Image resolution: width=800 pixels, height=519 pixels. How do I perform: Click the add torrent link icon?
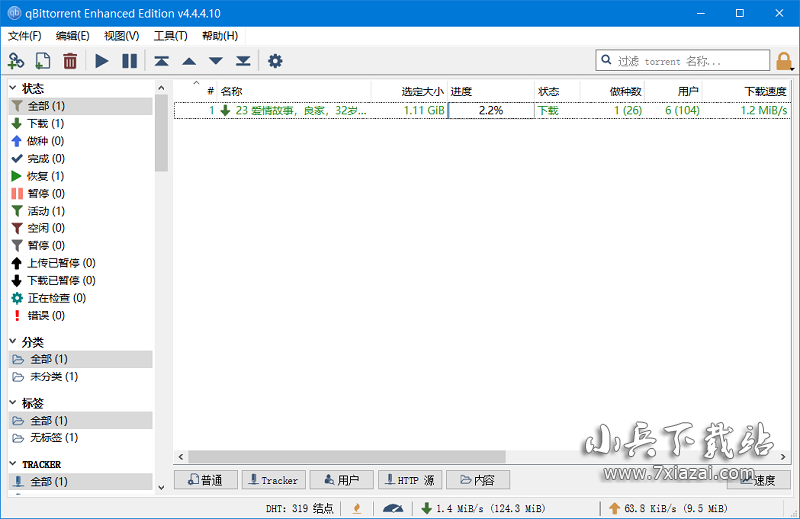point(16,61)
